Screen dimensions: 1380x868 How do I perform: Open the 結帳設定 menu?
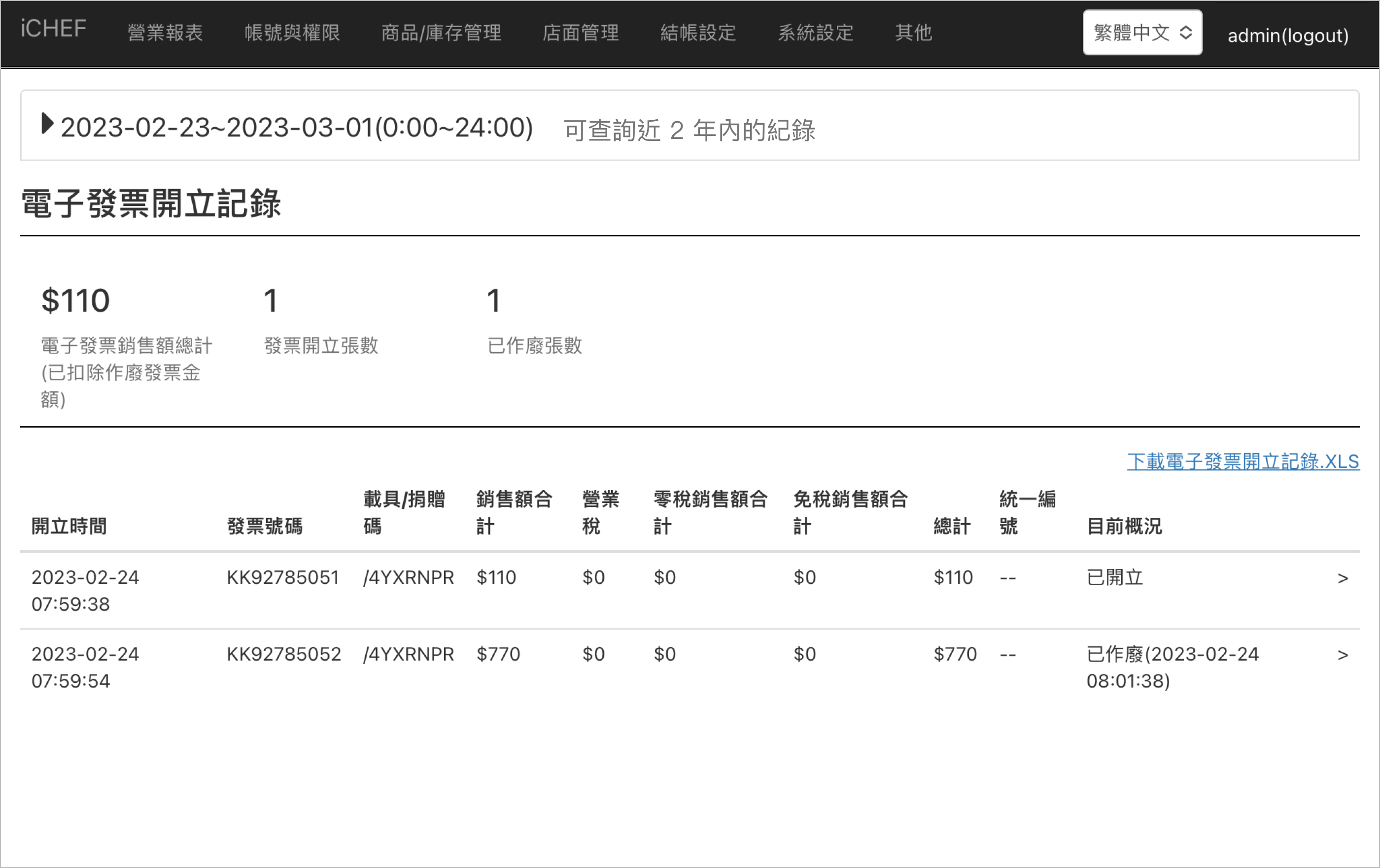[x=697, y=33]
